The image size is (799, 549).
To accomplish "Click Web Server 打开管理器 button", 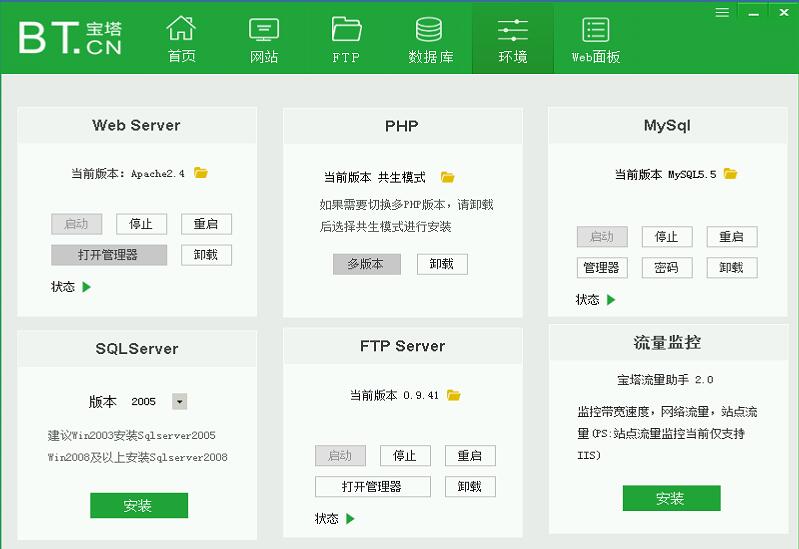I will coord(109,255).
